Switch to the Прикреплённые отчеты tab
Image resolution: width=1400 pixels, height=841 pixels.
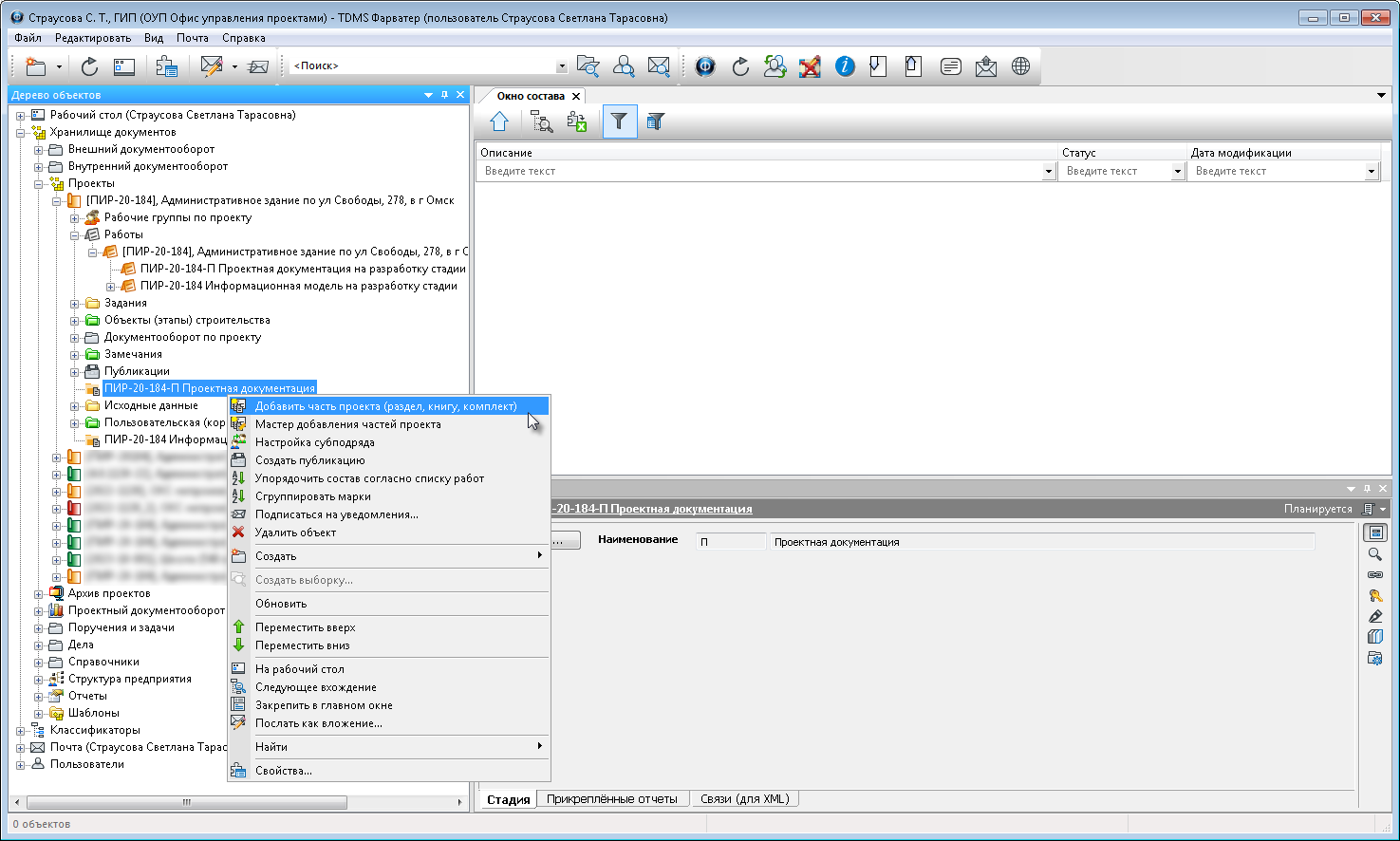coord(612,799)
